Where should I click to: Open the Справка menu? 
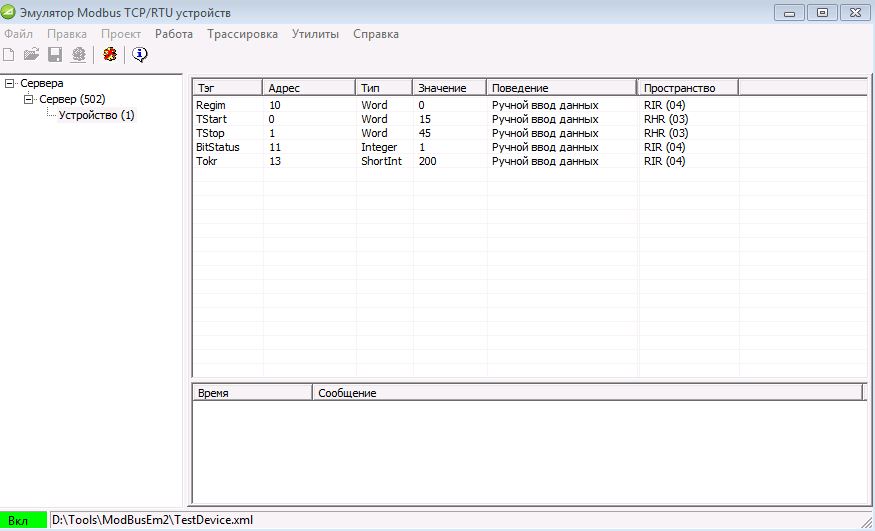coord(376,34)
